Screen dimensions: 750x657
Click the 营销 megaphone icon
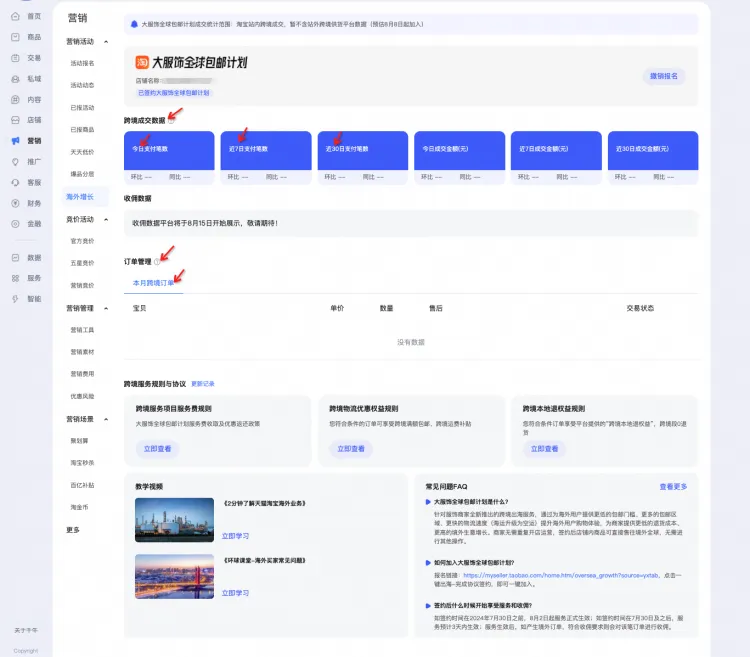point(15,141)
